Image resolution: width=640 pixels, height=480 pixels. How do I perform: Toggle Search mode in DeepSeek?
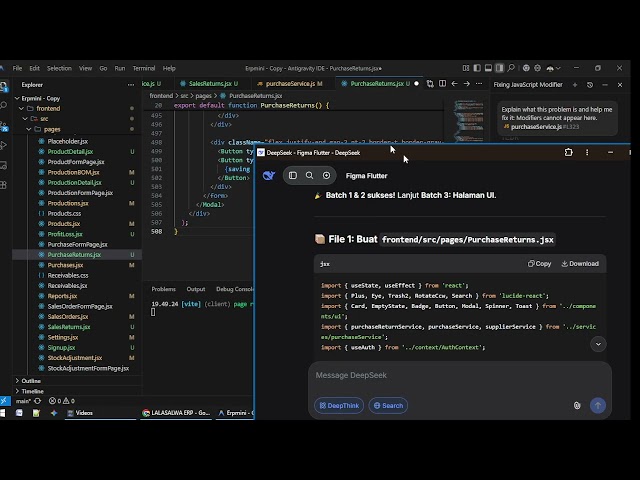point(388,405)
